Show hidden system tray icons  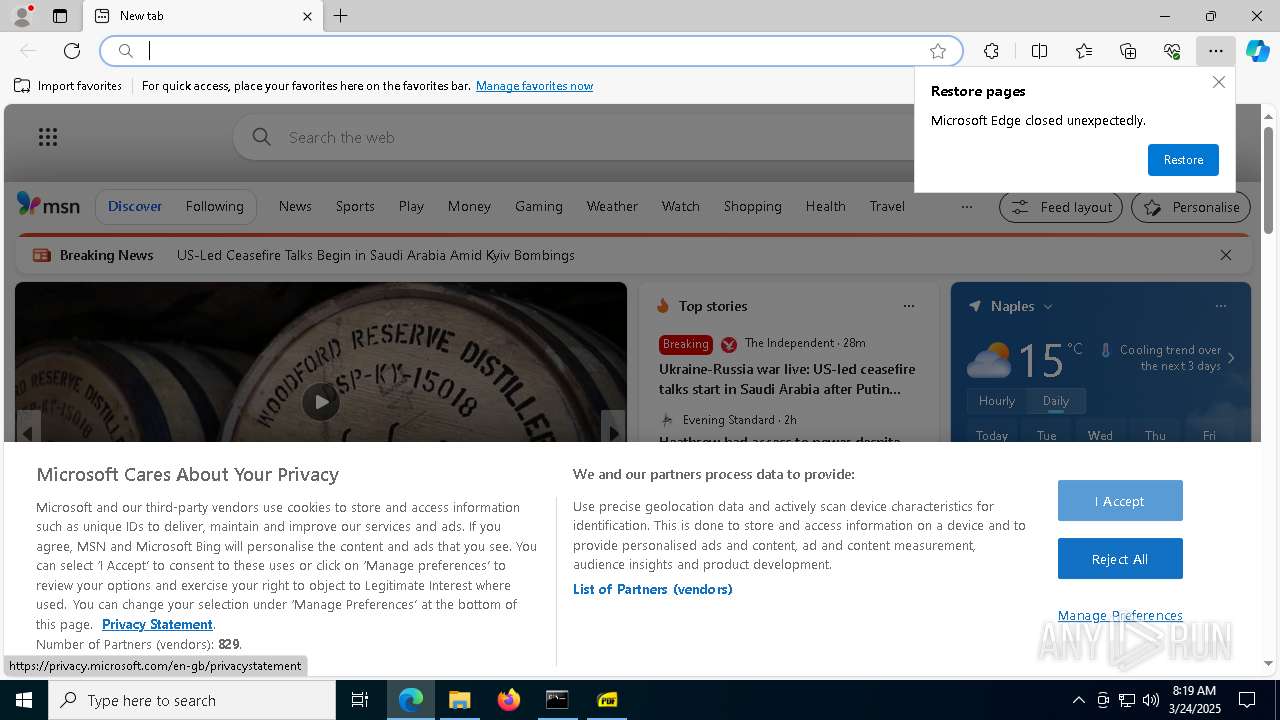[1078, 700]
